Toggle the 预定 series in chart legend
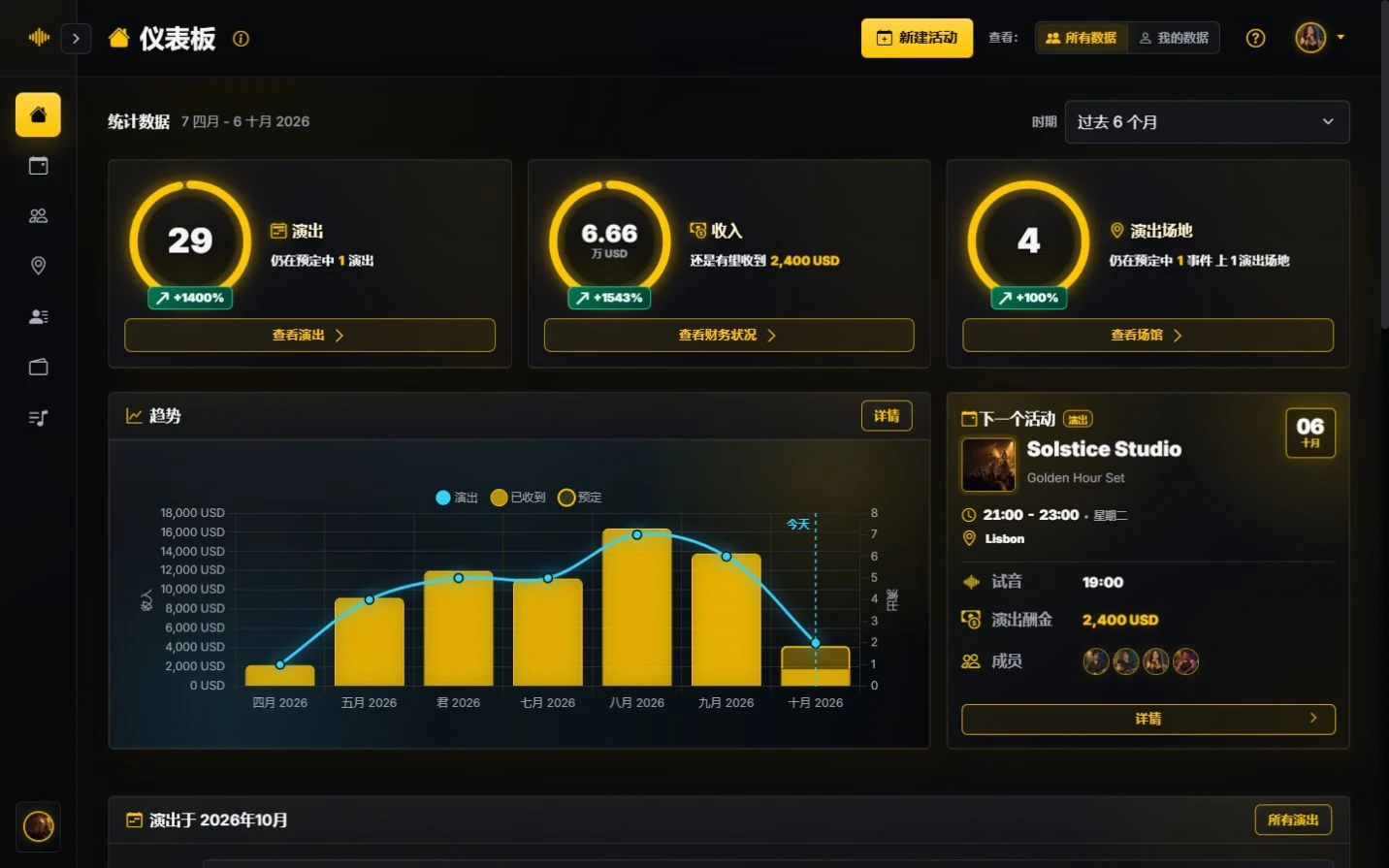The height and width of the screenshot is (868, 1389). pos(580,498)
